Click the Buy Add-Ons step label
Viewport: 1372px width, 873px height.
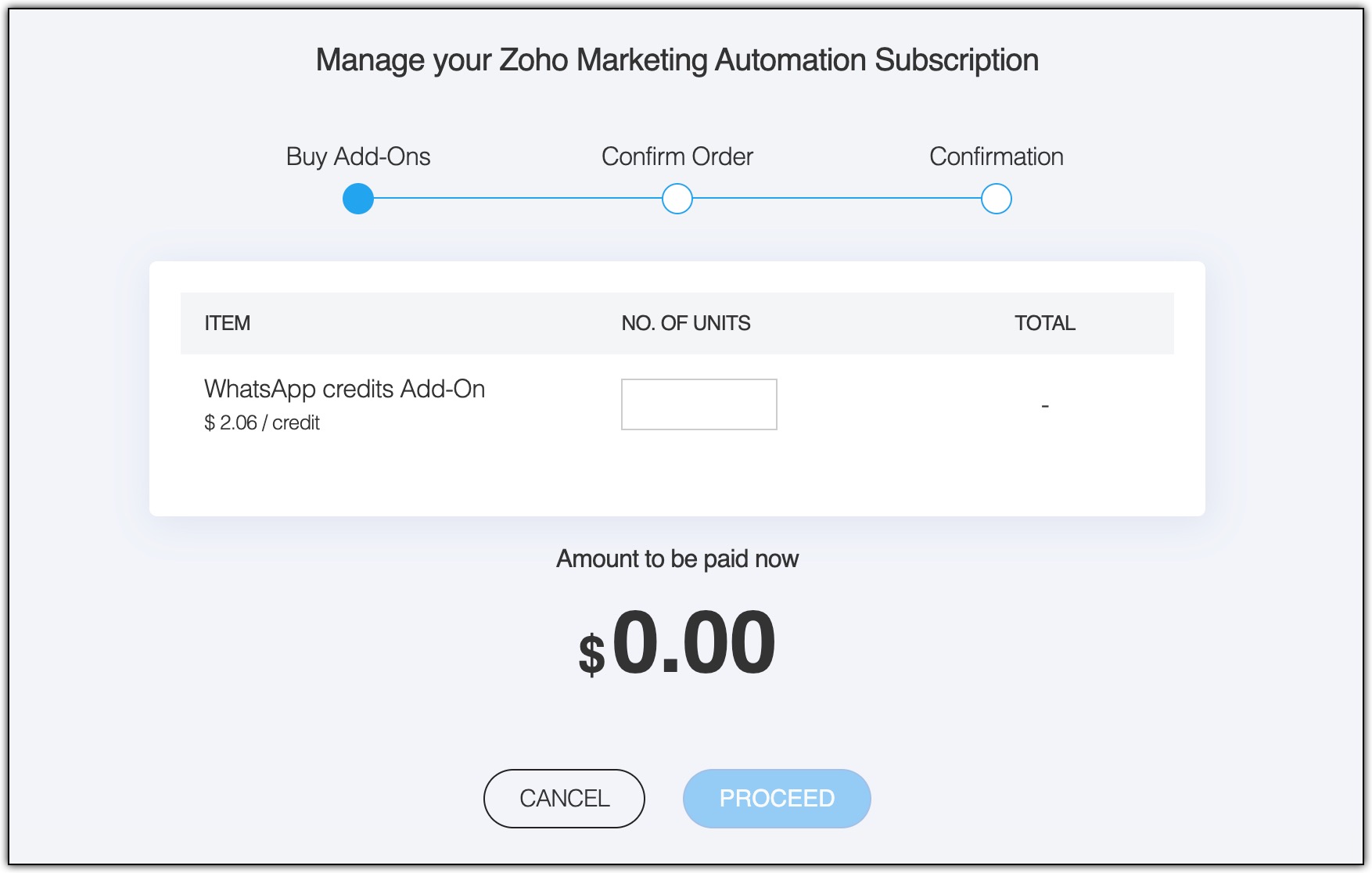click(x=358, y=156)
